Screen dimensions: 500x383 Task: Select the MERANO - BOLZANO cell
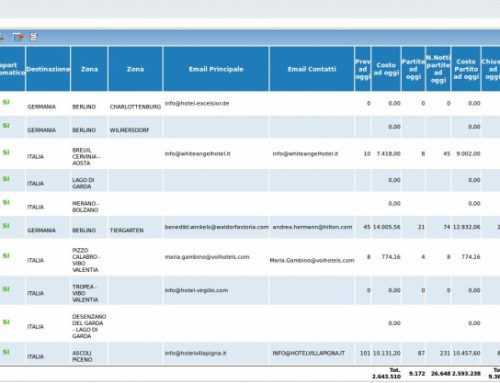[85, 207]
